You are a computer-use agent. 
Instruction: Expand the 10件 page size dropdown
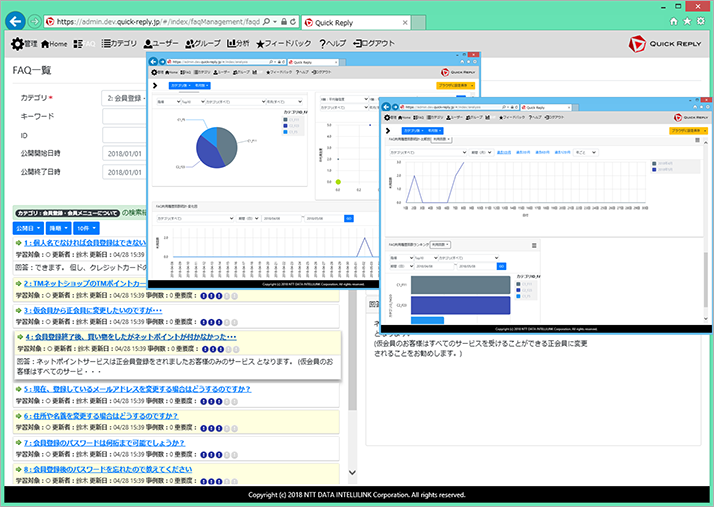87,228
